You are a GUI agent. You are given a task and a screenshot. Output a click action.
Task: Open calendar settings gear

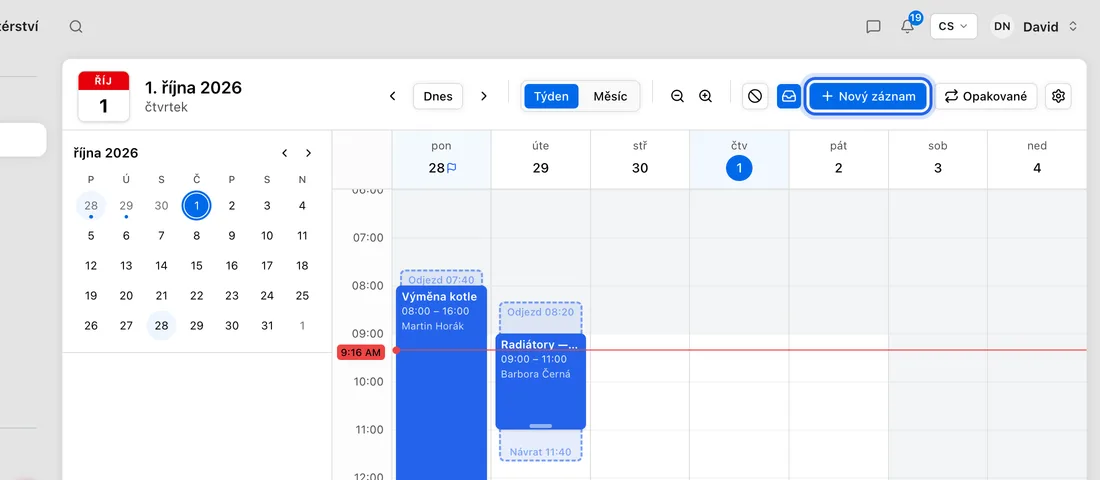[1059, 96]
